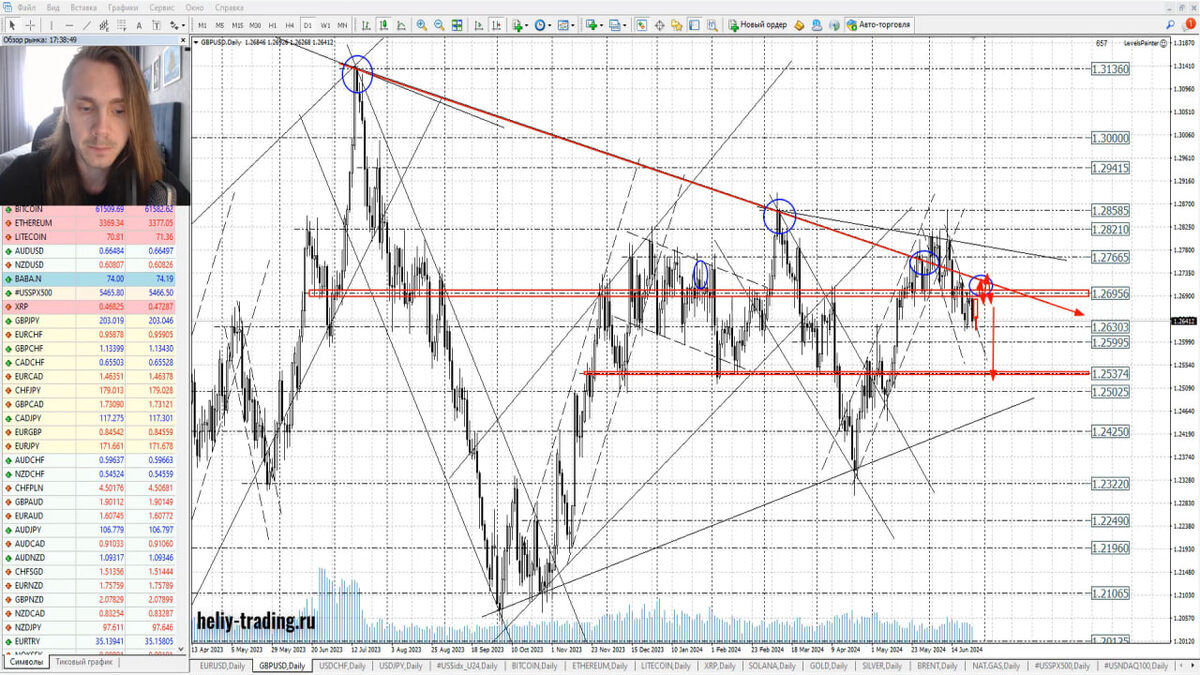
Task: Launch MetaEditor from the toolbar
Action: coord(799,24)
